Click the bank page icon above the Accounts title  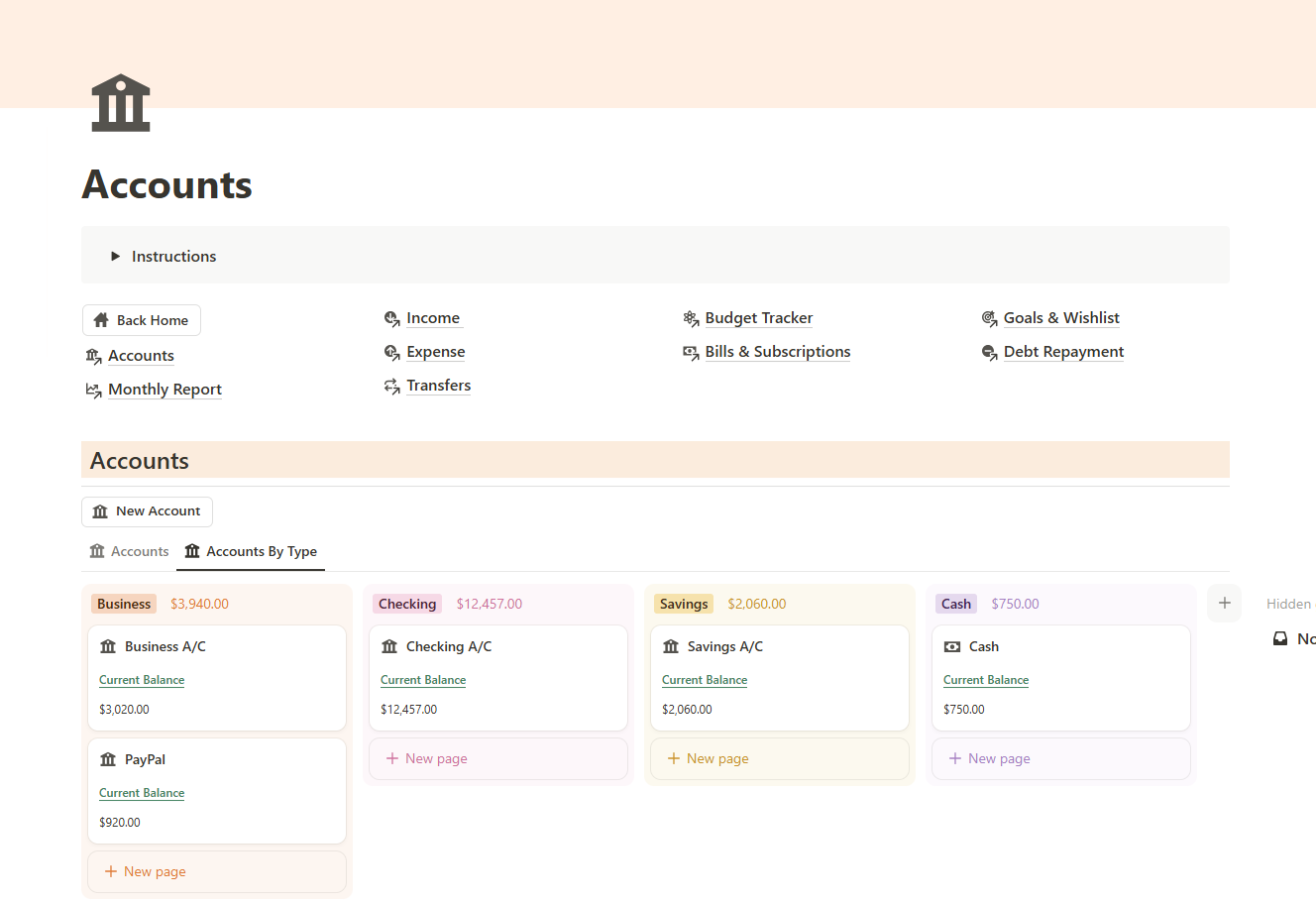(x=120, y=102)
